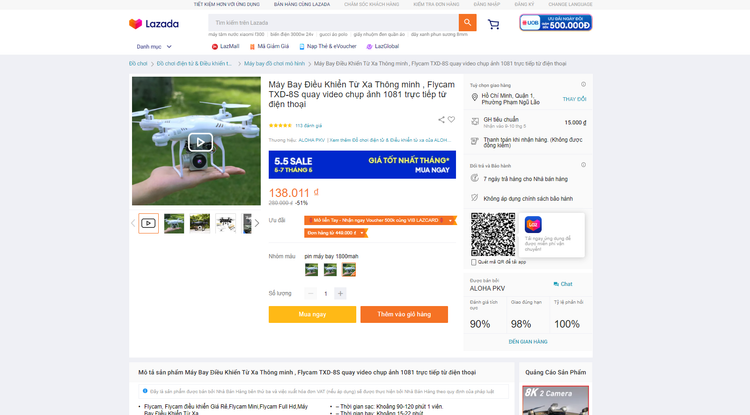Image resolution: width=750 pixels, height=415 pixels.
Task: Click the QR code image
Action: 493,235
